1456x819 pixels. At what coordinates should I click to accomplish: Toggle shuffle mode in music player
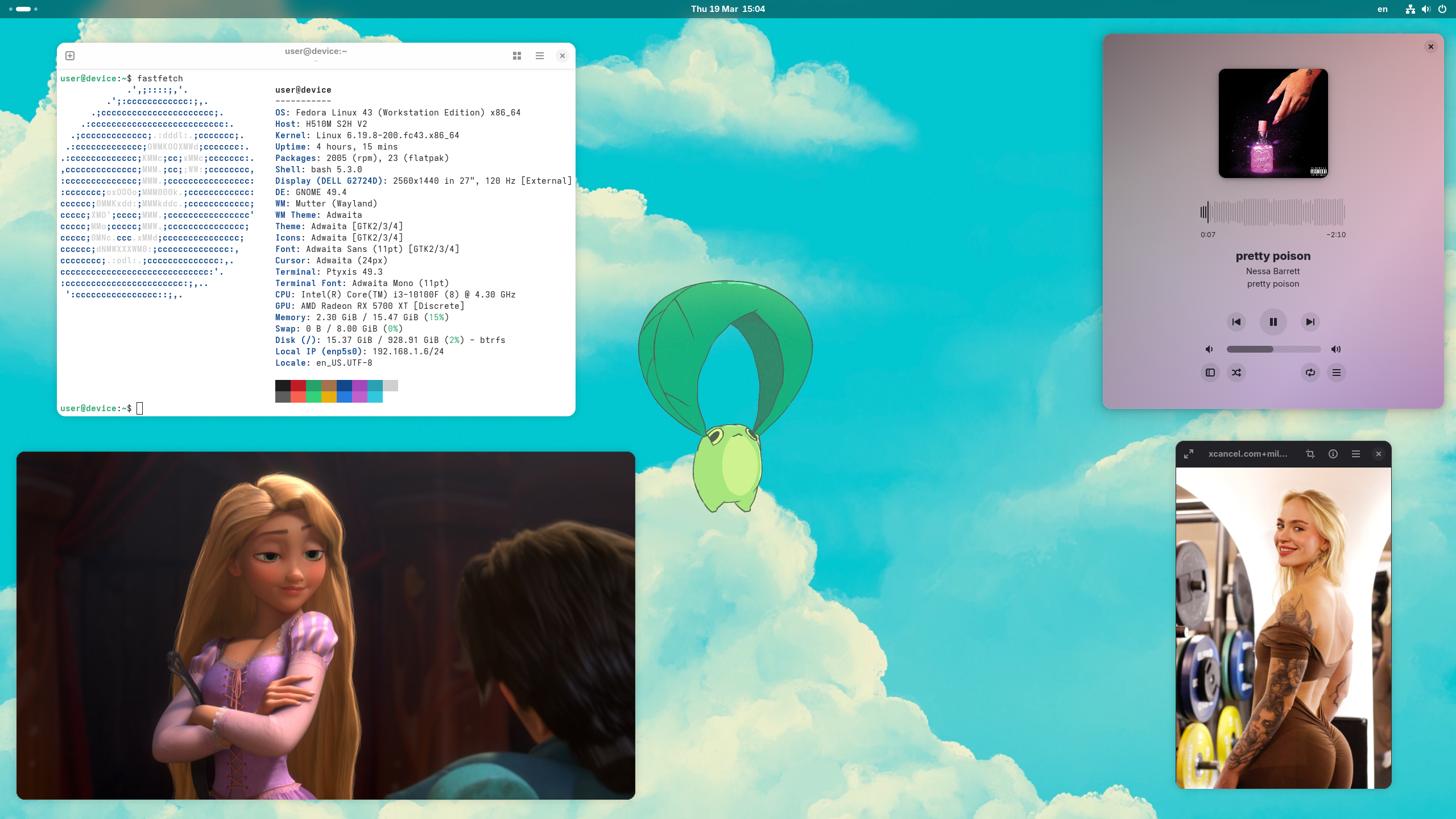(1236, 373)
